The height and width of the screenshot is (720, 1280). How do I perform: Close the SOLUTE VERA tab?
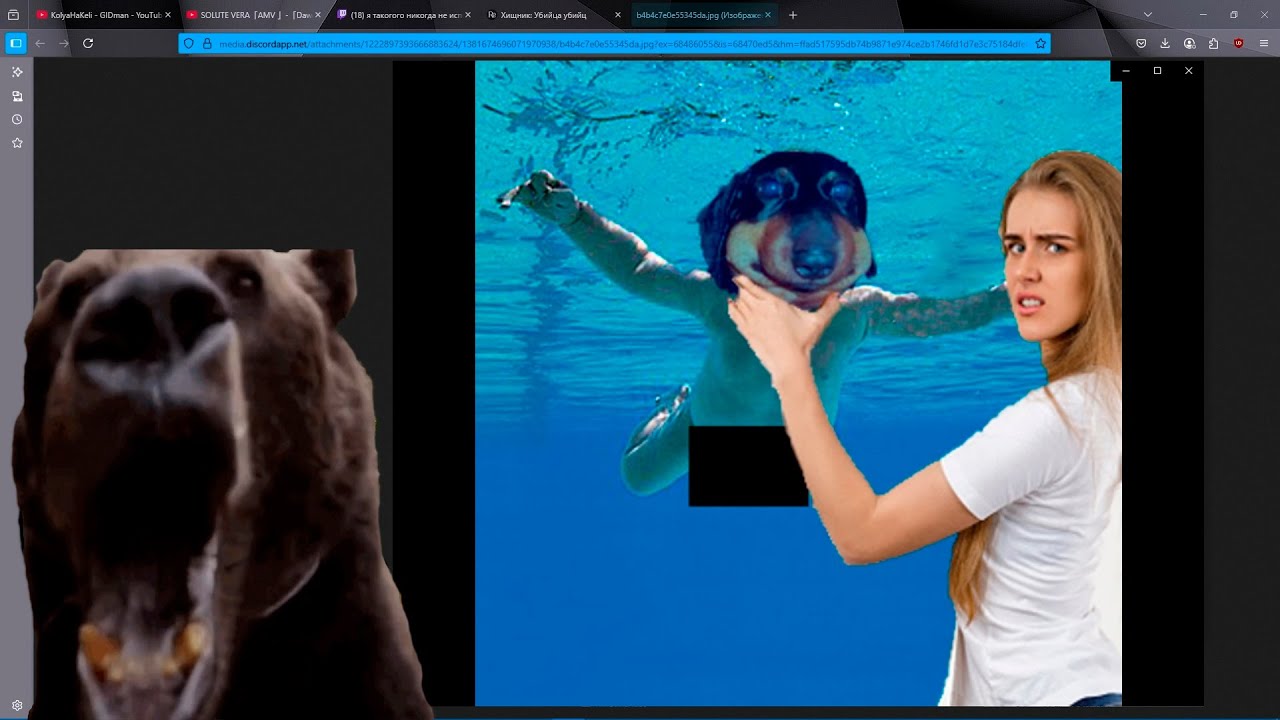pos(318,15)
